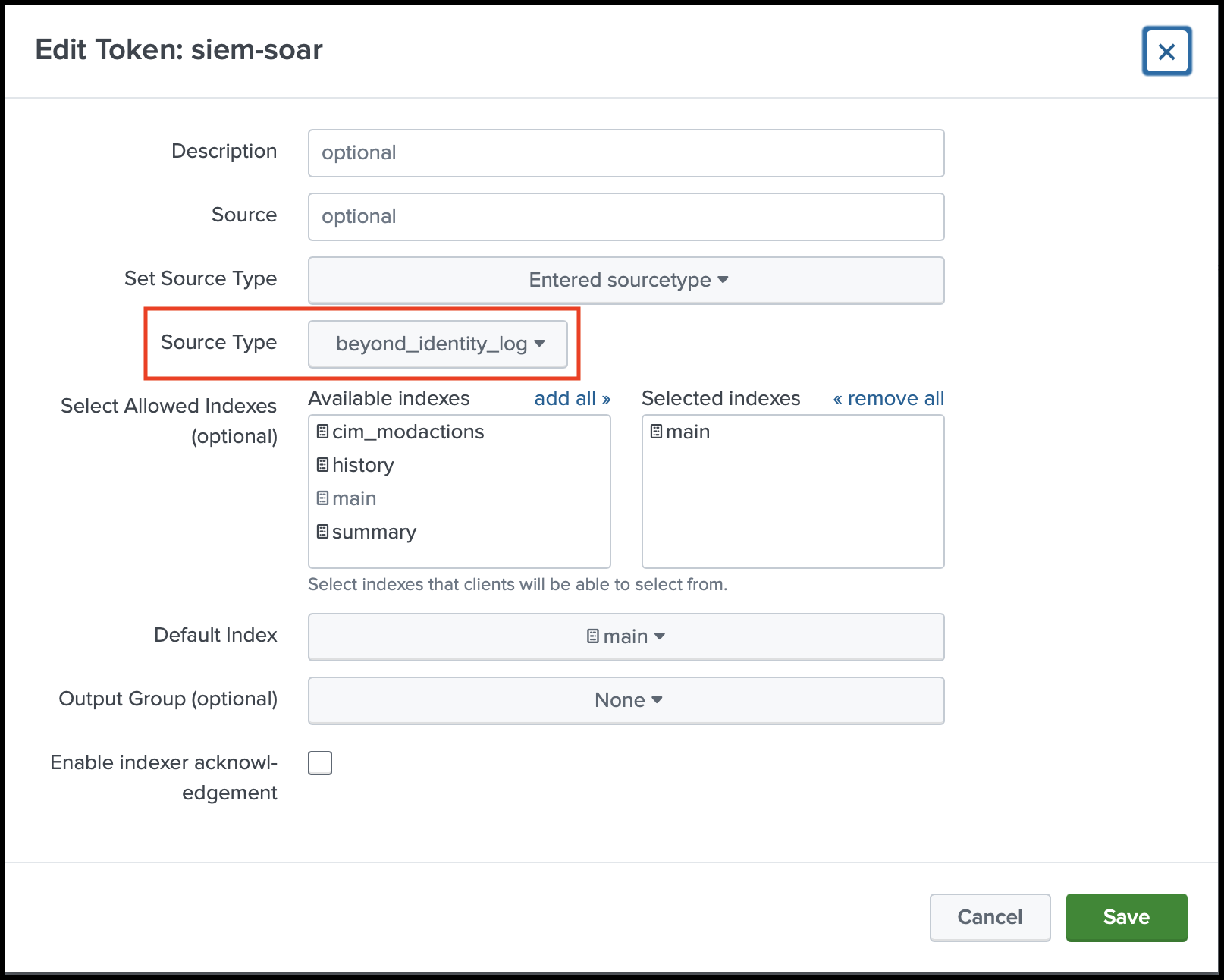The image size is (1224, 980).
Task: Click the grayed index icon beside main in Available indexes
Action: (x=323, y=498)
